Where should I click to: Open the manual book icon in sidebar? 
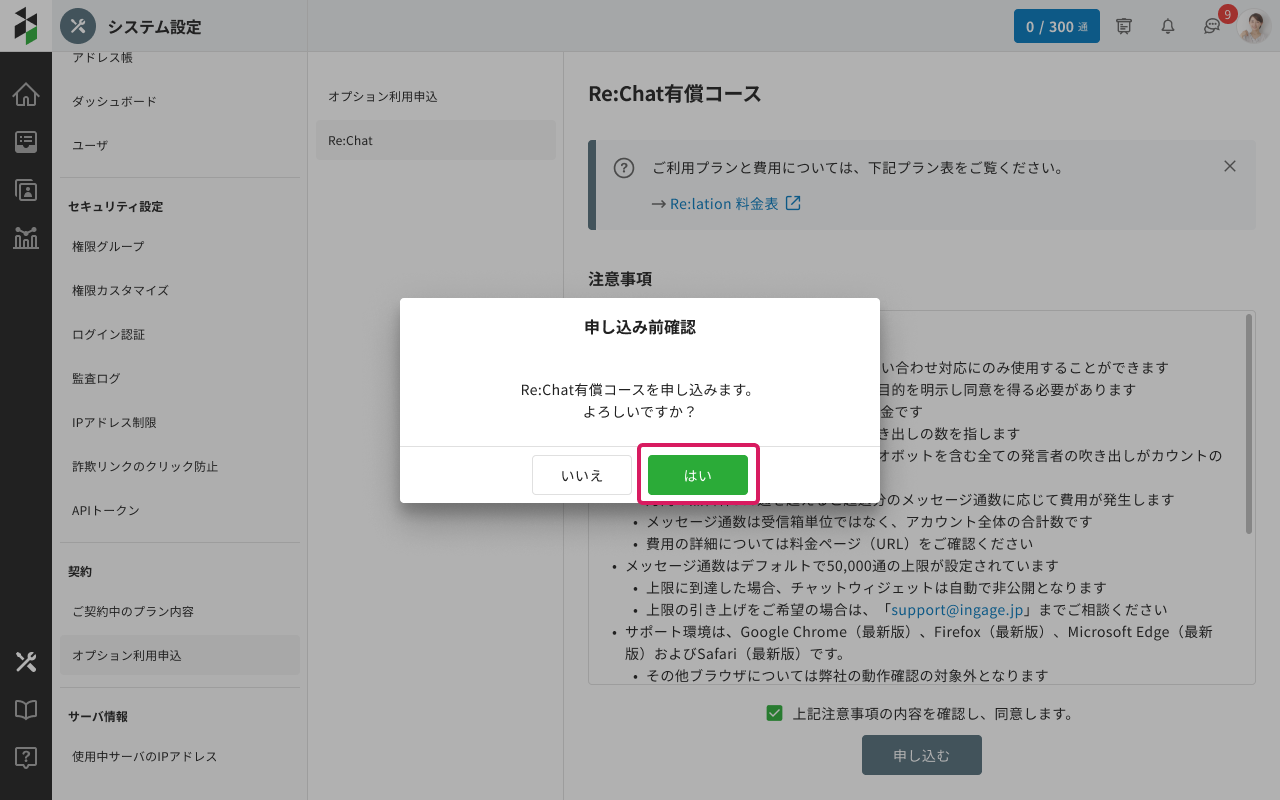26,710
